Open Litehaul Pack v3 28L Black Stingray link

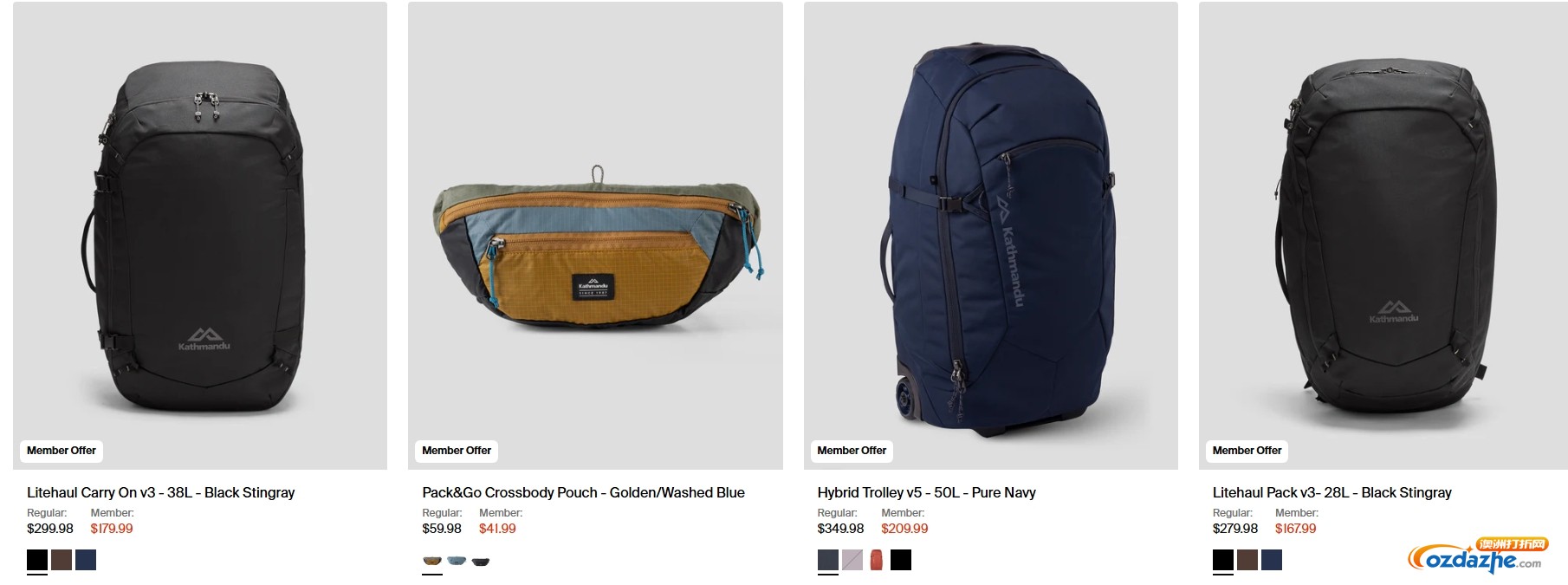[1332, 492]
